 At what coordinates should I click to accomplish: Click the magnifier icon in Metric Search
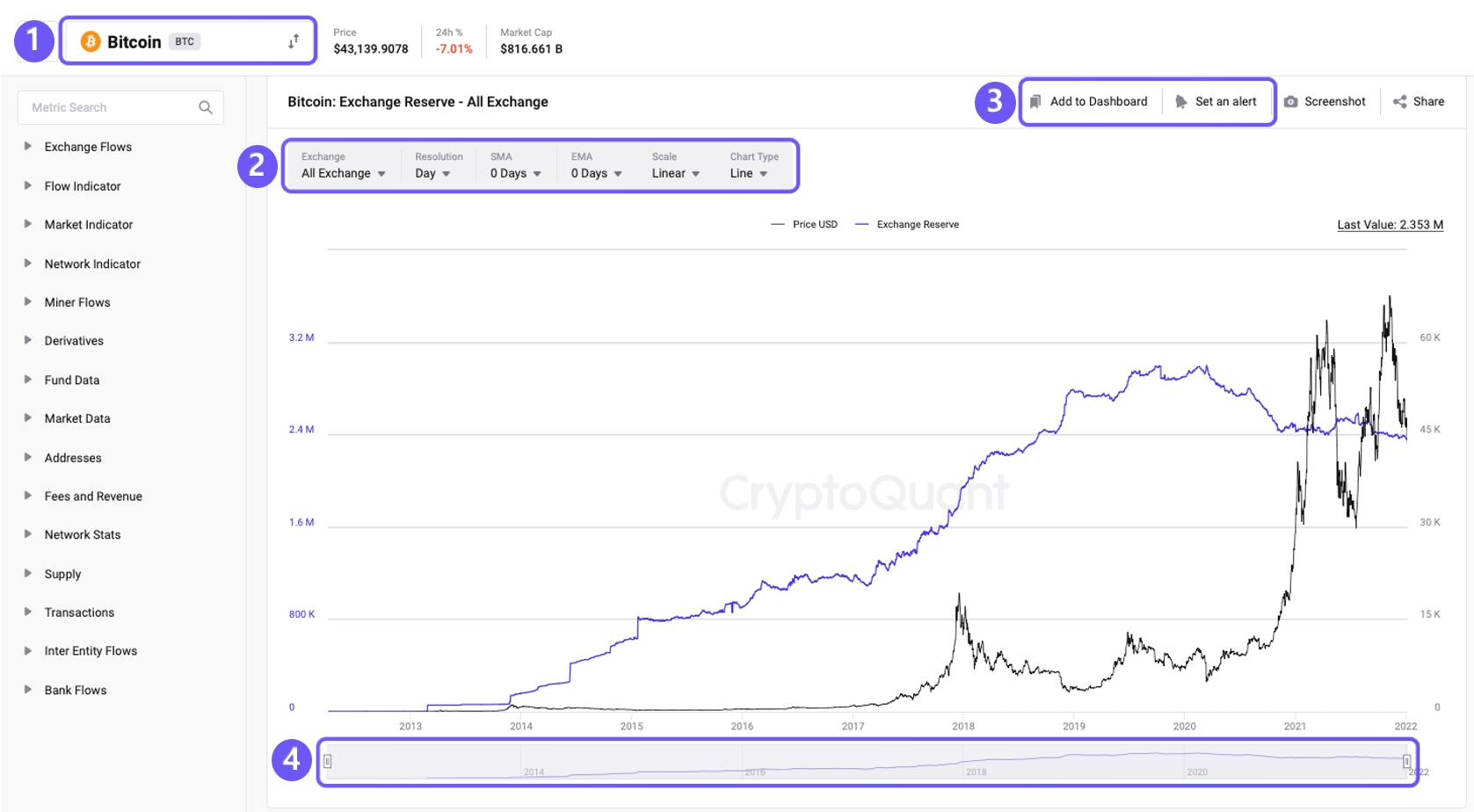(206, 107)
